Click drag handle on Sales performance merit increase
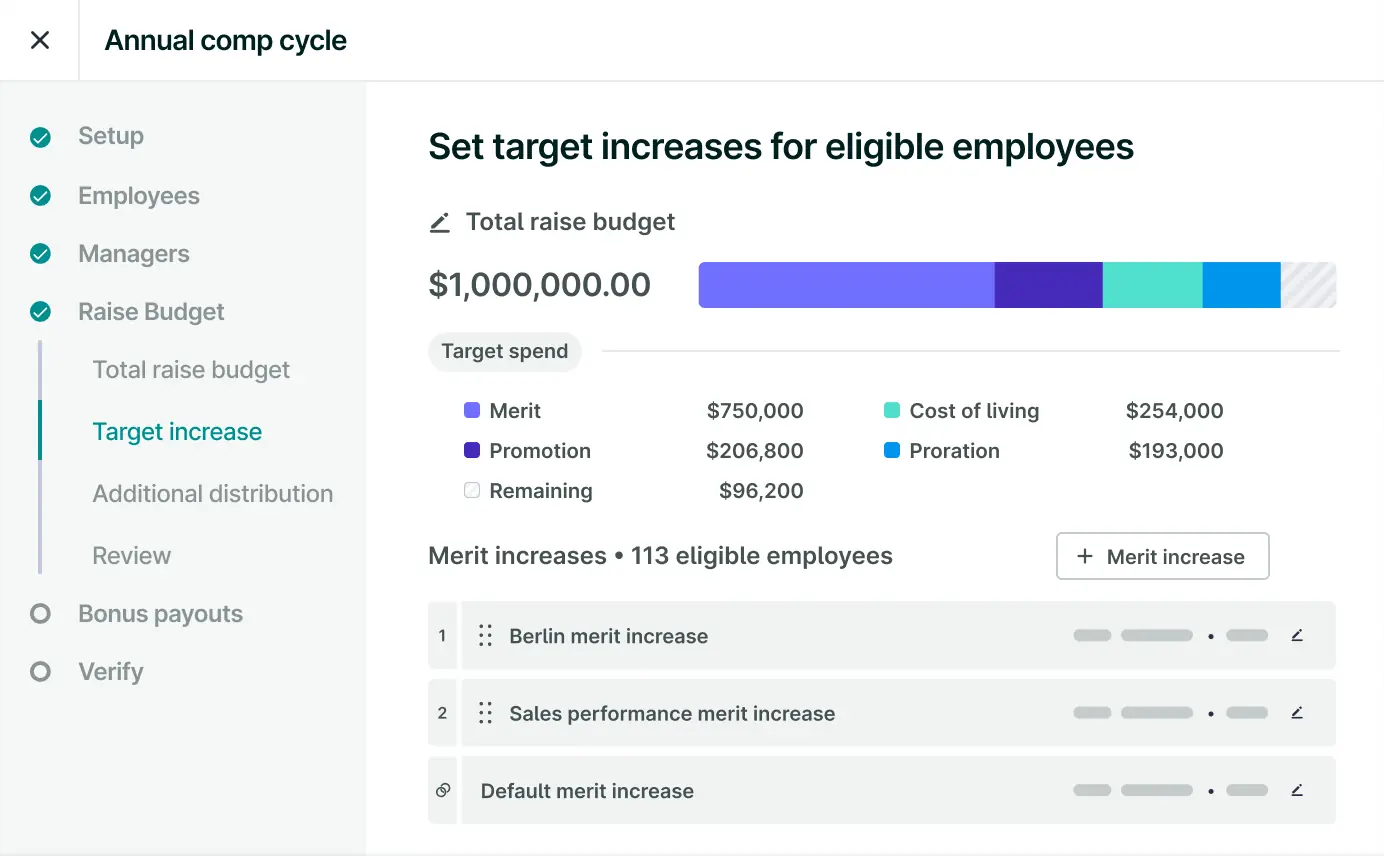 pyautogui.click(x=485, y=713)
